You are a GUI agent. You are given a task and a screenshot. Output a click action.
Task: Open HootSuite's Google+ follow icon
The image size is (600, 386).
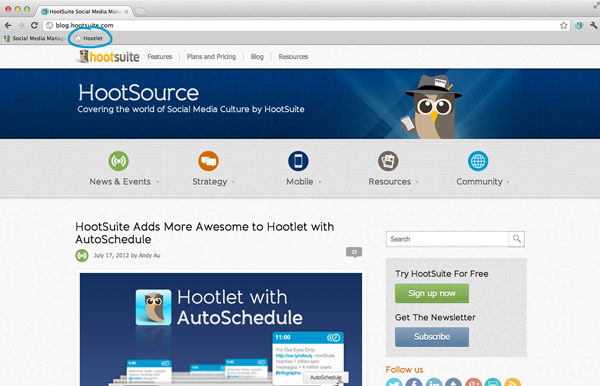(473, 383)
